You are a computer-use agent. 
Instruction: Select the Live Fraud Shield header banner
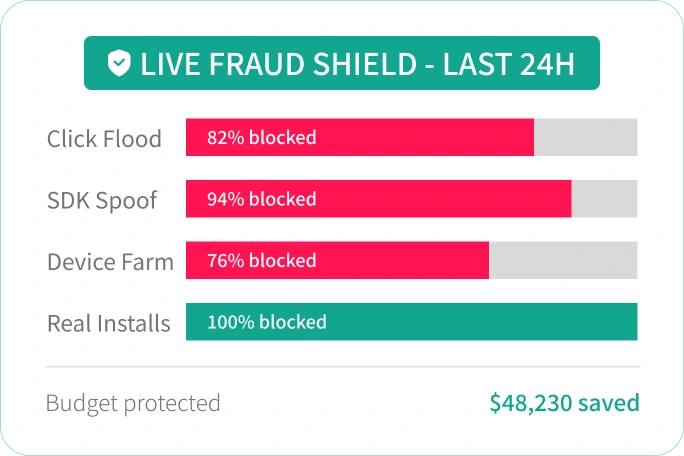tap(342, 63)
